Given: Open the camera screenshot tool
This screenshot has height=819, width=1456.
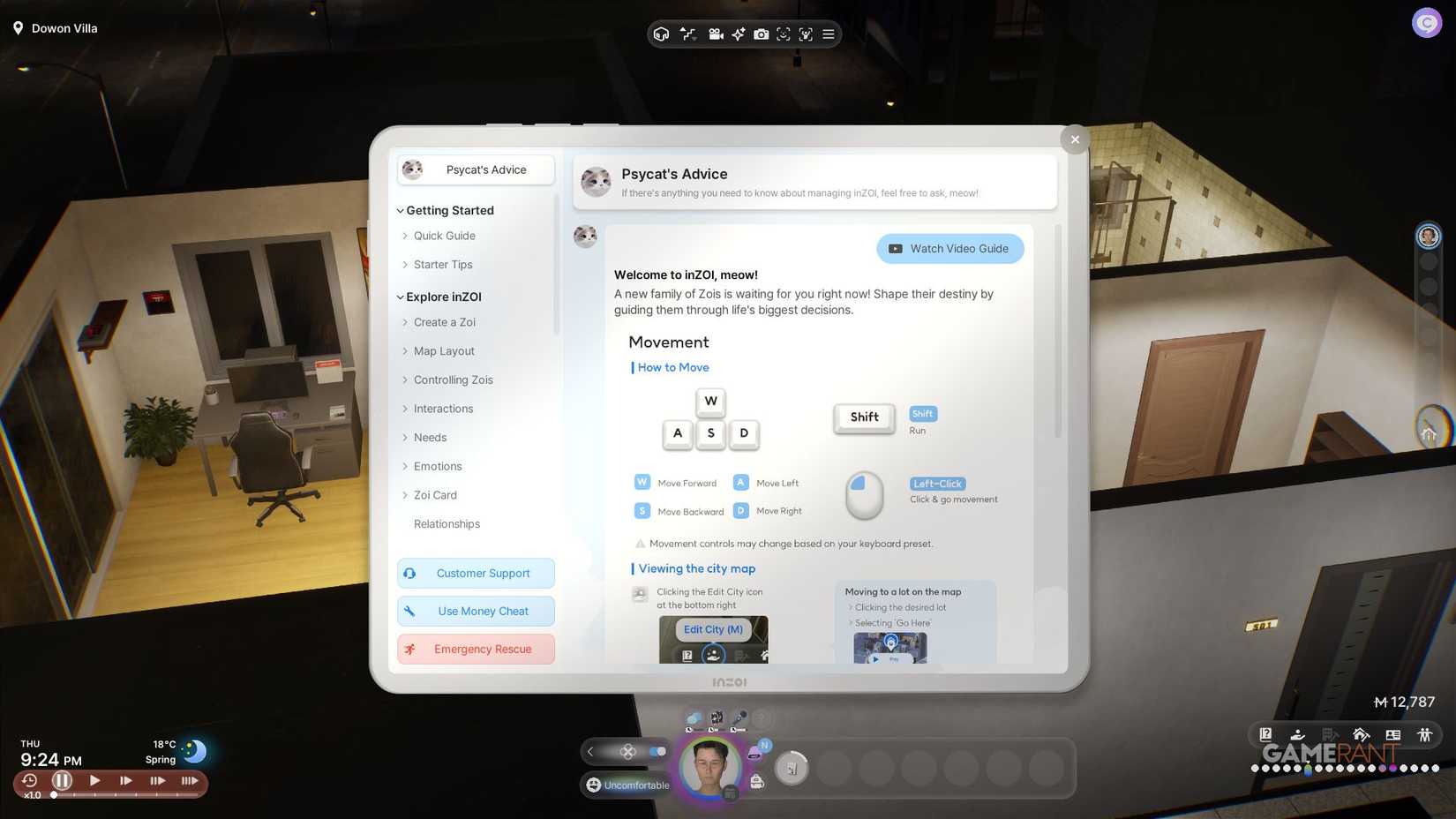Looking at the screenshot, I should point(761,34).
